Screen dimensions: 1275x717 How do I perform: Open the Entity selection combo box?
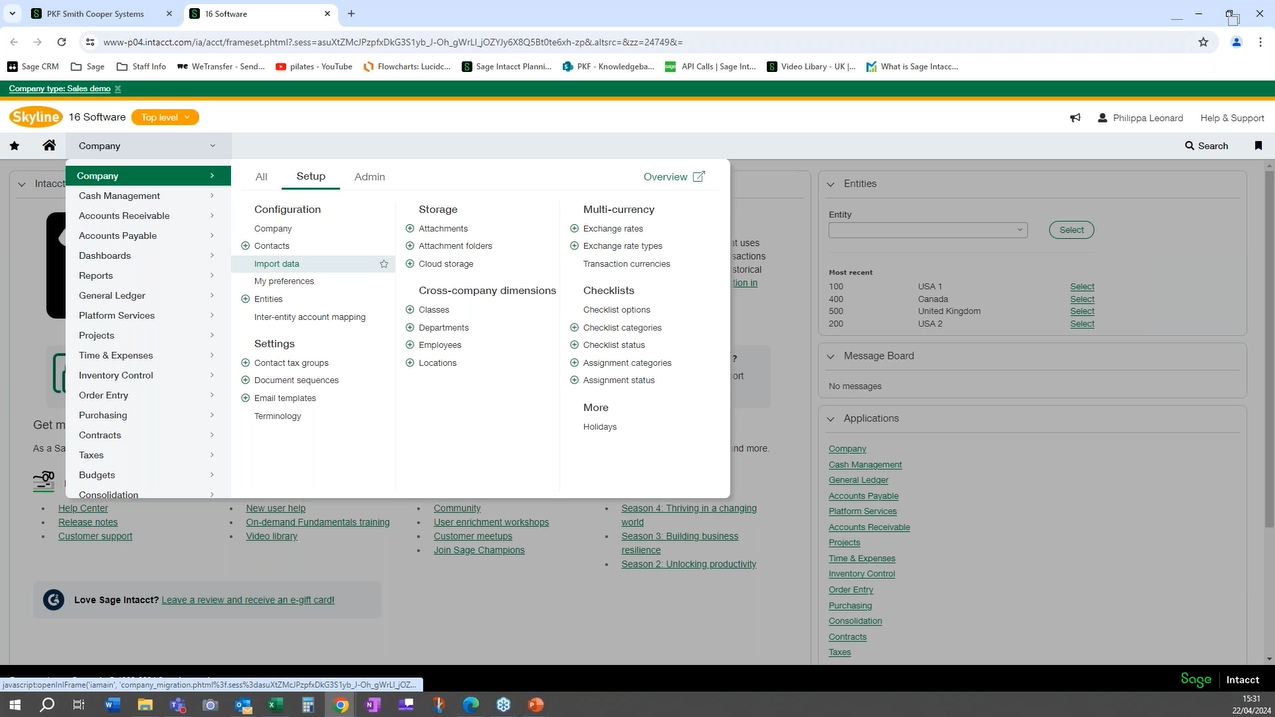(928, 230)
